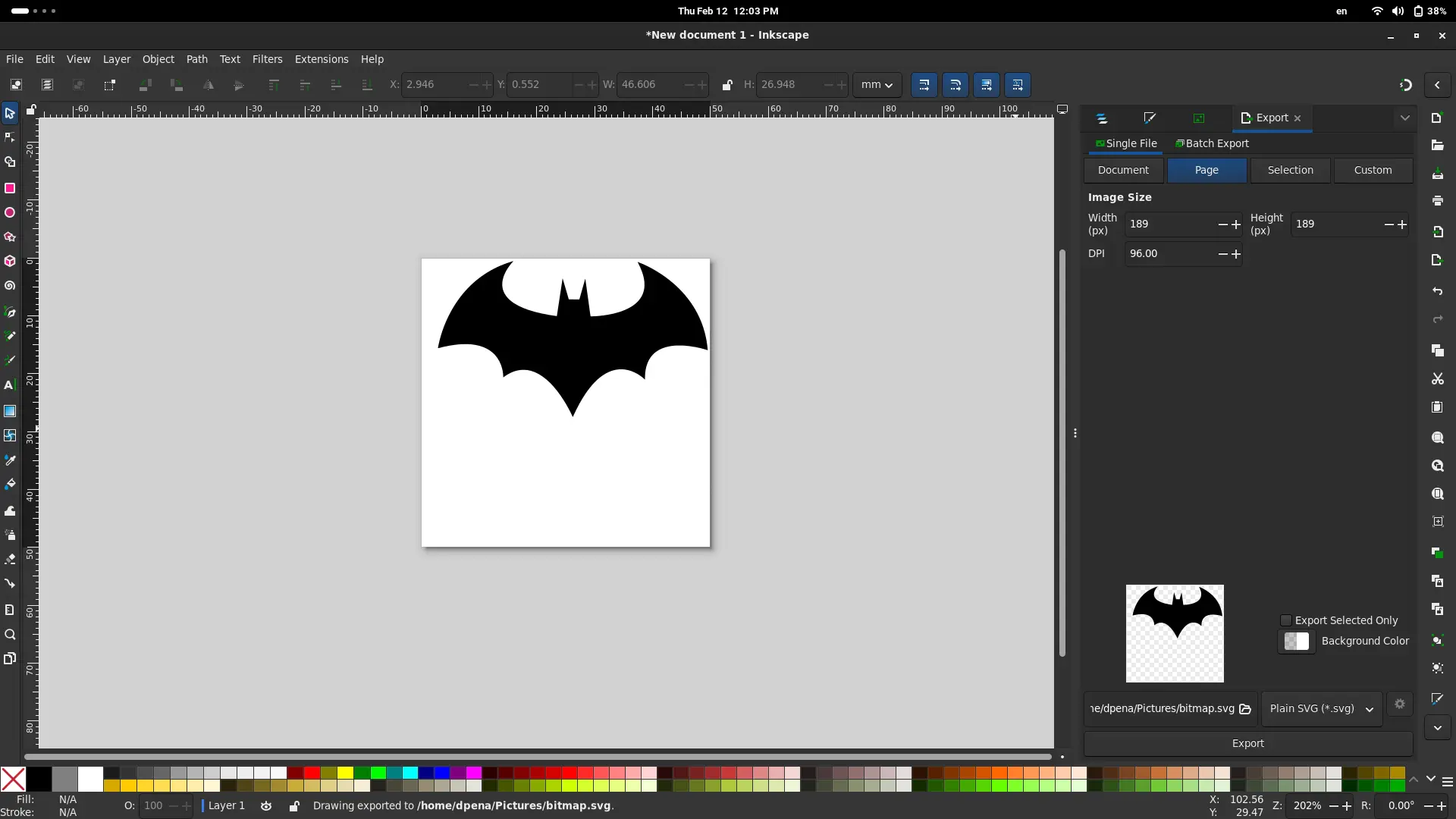Select the Selector arrow tool
This screenshot has height=819, width=1456.
[x=10, y=113]
